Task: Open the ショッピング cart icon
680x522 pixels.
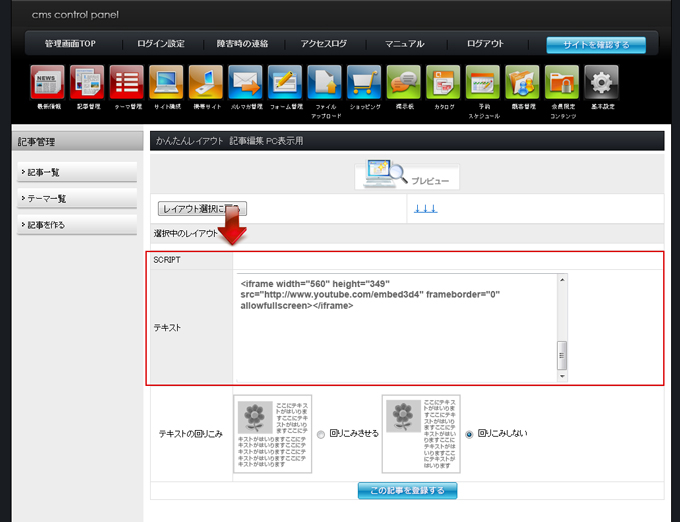Action: (363, 82)
